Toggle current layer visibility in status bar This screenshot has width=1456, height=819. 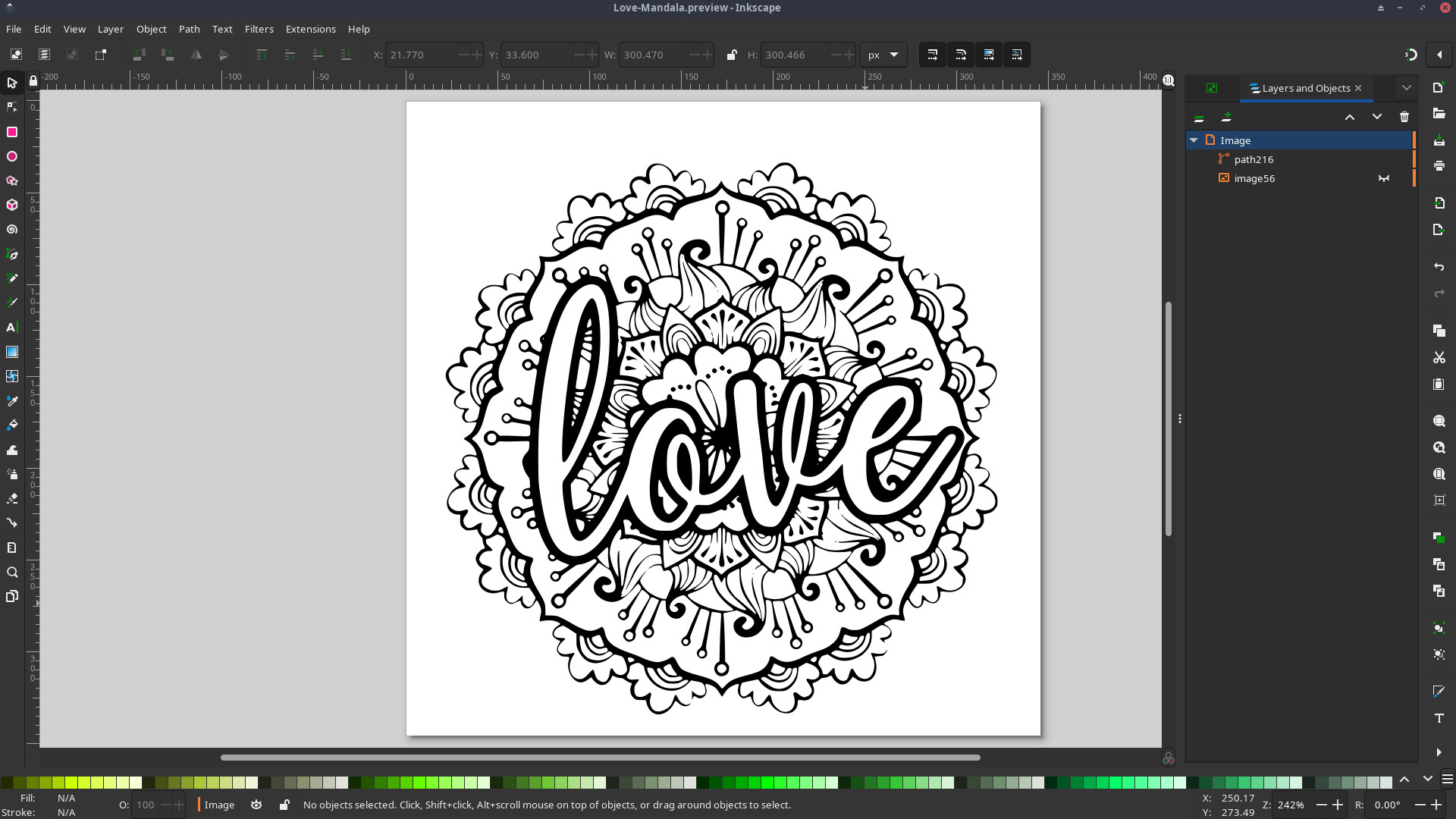point(256,805)
